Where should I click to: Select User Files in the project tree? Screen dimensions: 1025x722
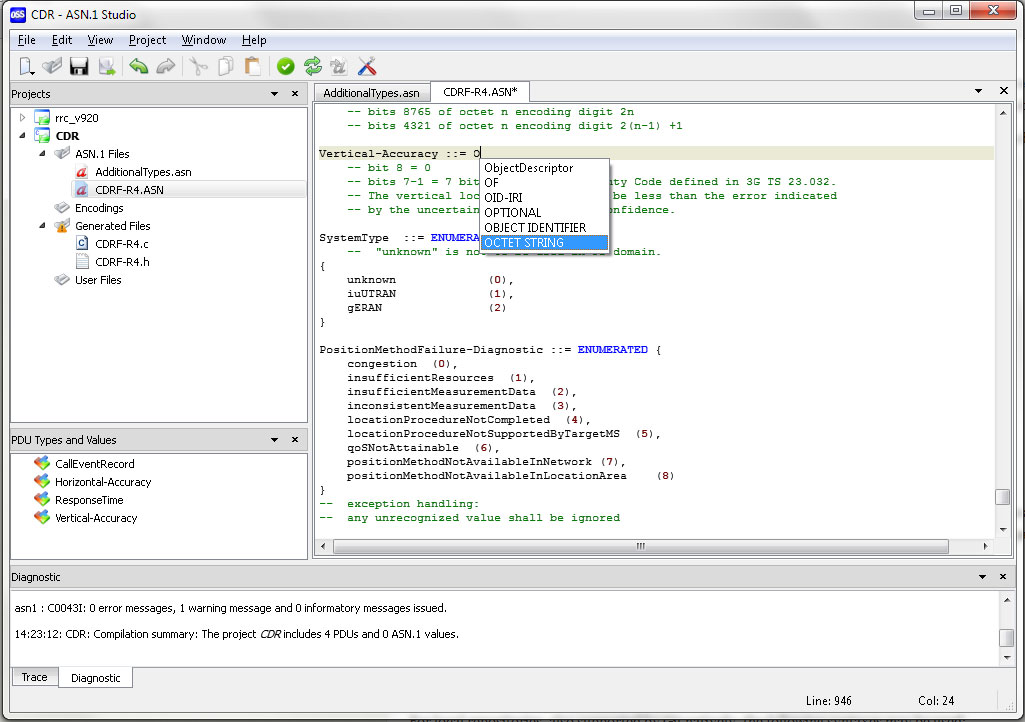coord(98,280)
